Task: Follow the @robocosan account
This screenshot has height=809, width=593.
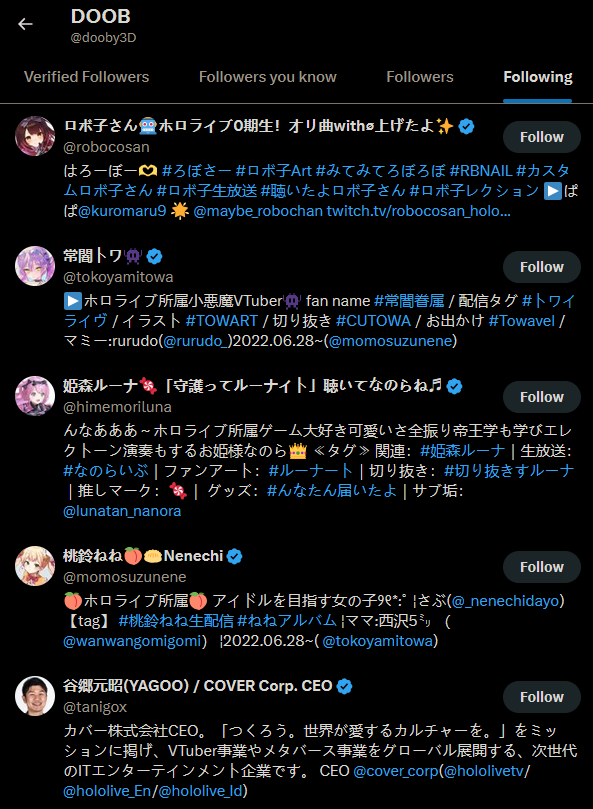Action: [x=542, y=137]
